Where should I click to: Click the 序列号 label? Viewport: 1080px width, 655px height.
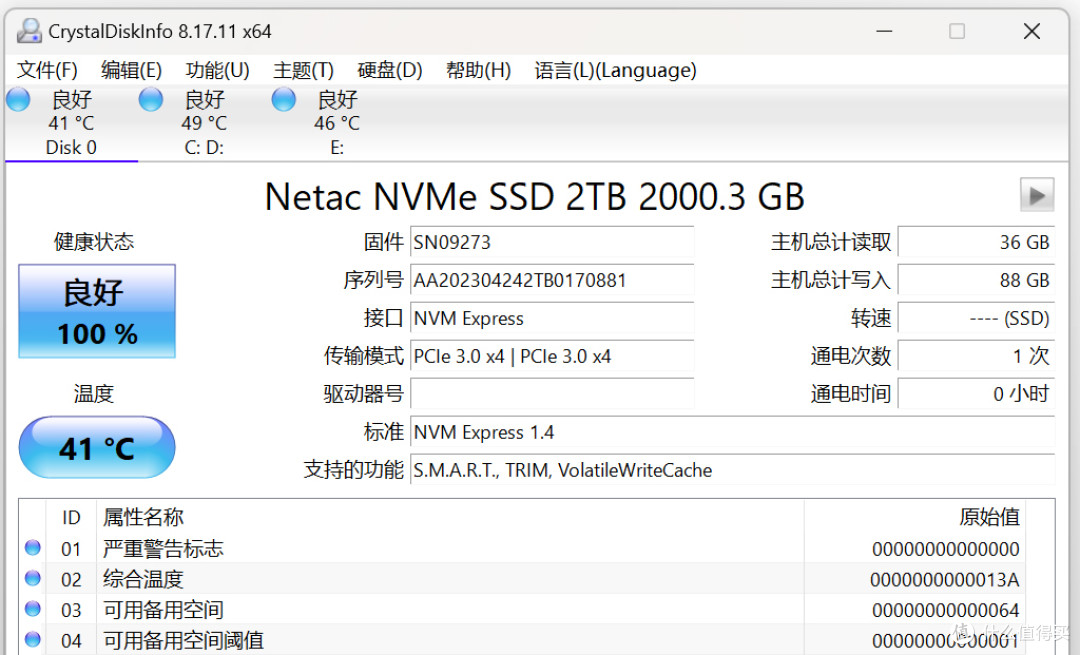373,280
